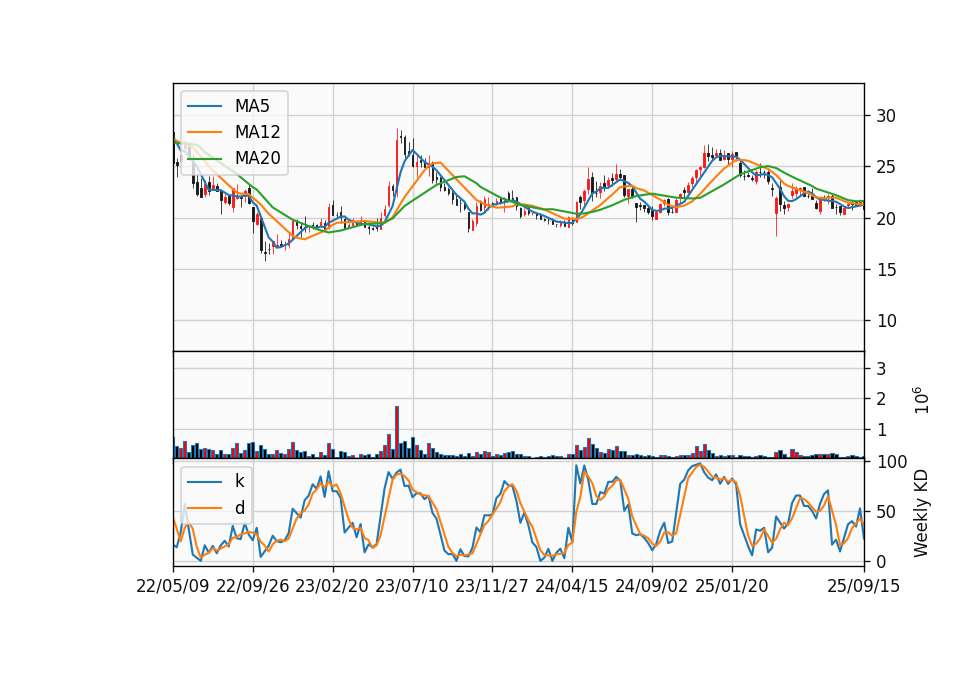Click the k legend entry
Screen dimensions: 960x690
tap(239, 481)
